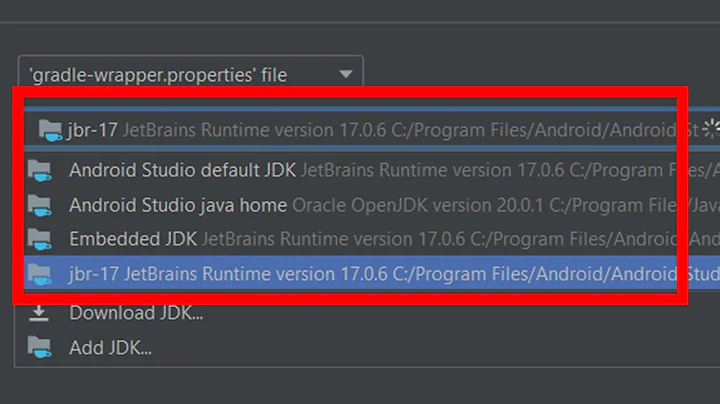Click the dropdown arrow beside gradle-wrapper.properties file
The image size is (720, 404).
click(x=346, y=74)
